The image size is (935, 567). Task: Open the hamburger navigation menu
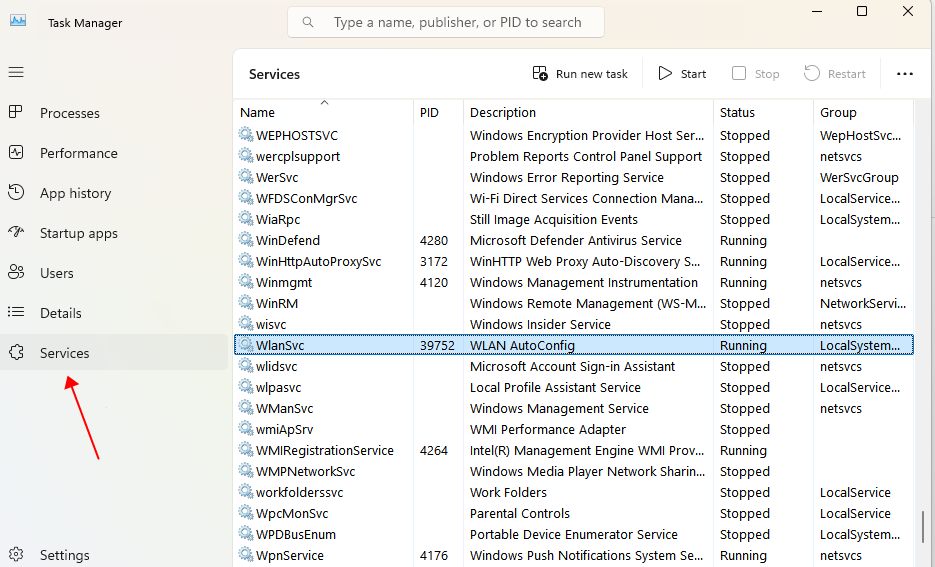16,72
